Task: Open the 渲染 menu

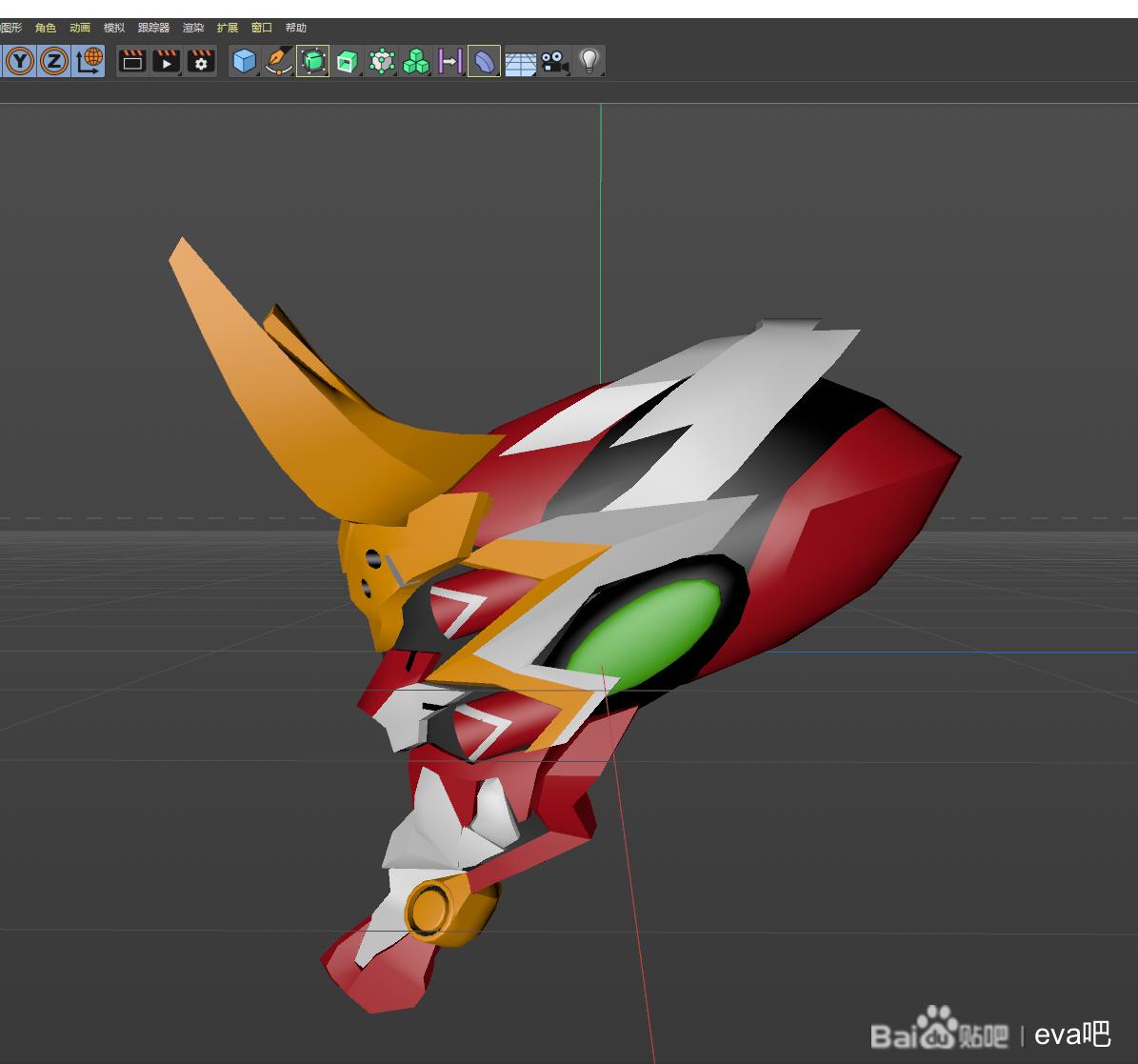Action: [193, 28]
